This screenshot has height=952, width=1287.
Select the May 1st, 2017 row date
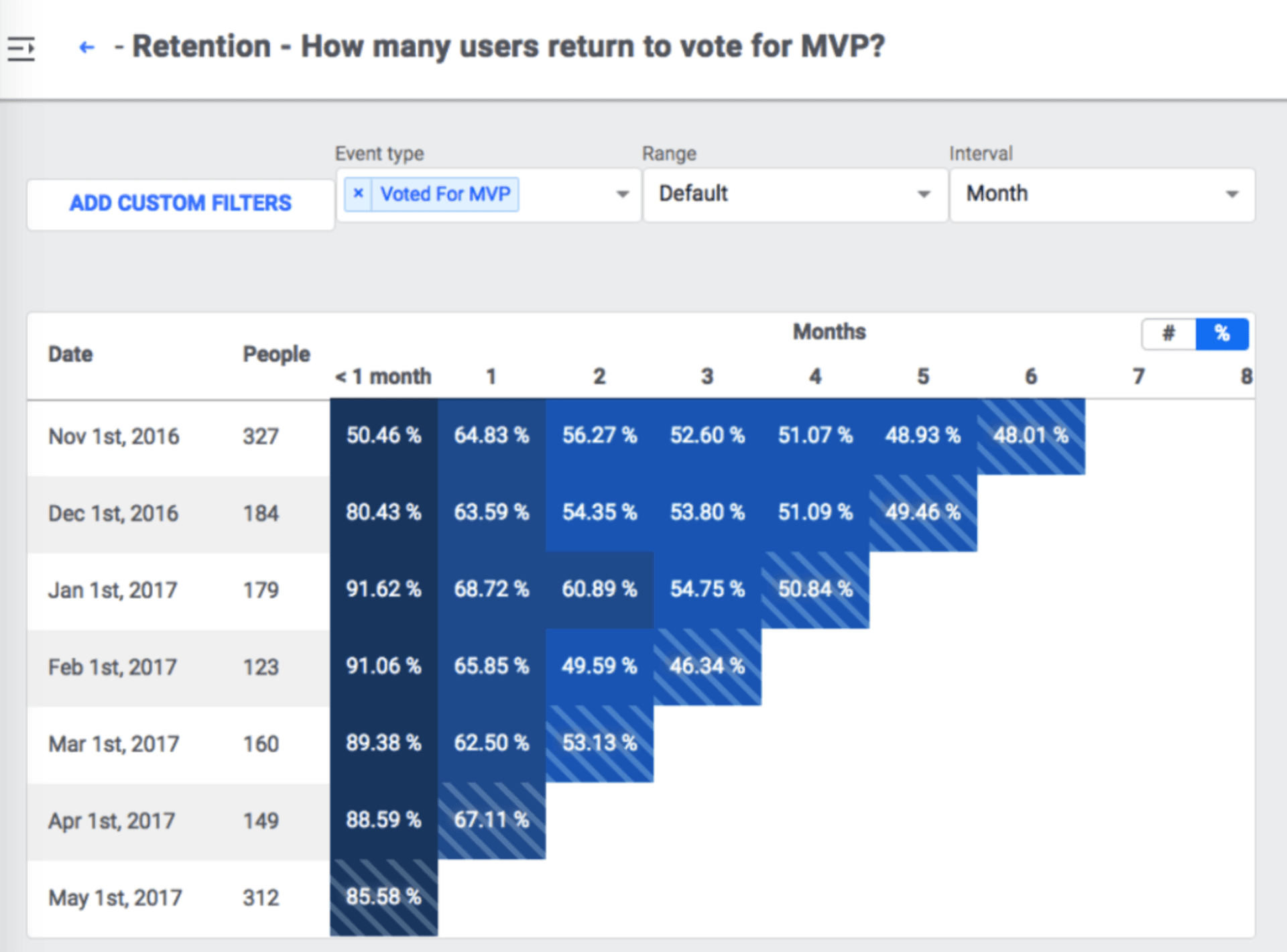pos(115,898)
